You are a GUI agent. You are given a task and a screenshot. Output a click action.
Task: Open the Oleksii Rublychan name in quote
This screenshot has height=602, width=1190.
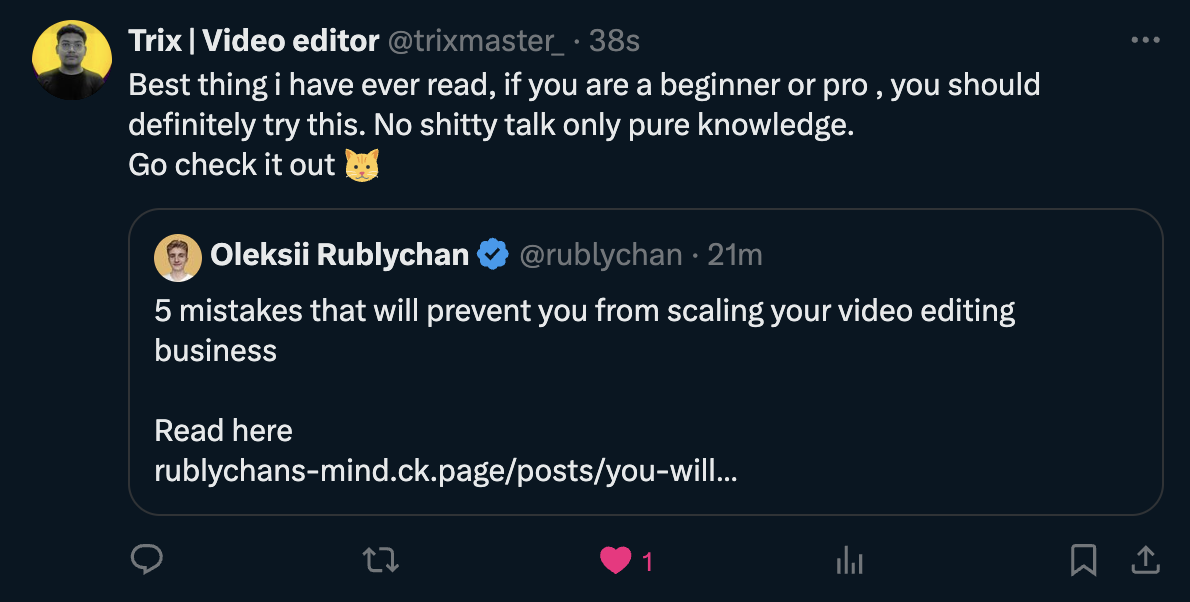pyautogui.click(x=339, y=255)
